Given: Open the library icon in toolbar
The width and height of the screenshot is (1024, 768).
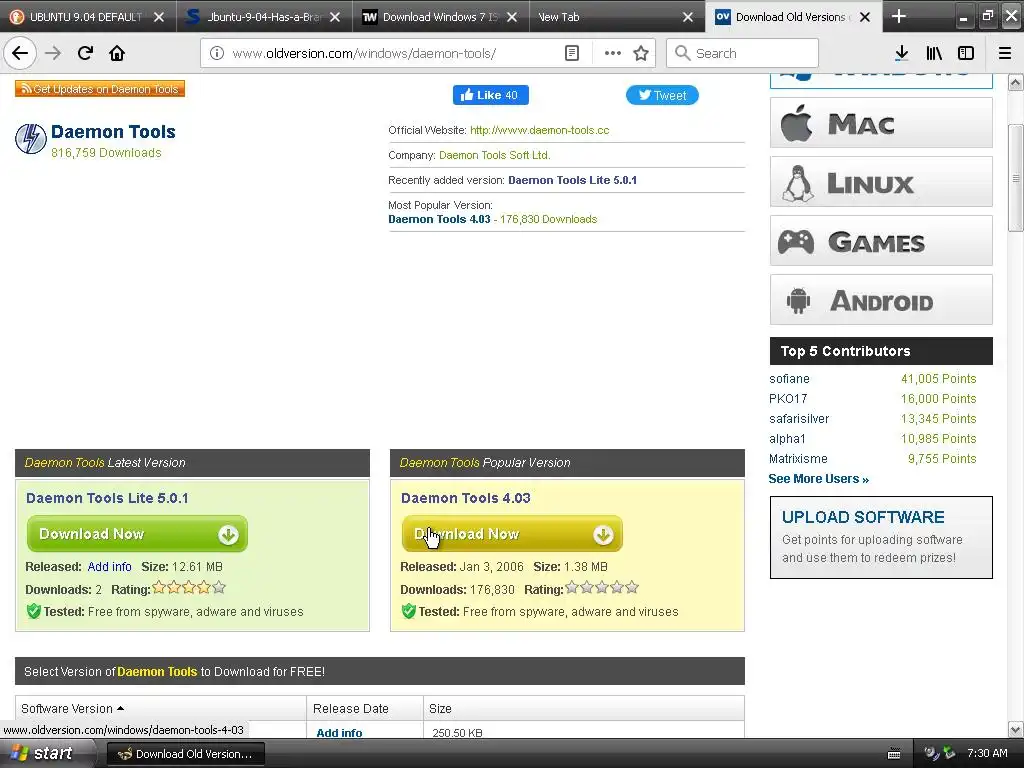Looking at the screenshot, I should [x=934, y=53].
